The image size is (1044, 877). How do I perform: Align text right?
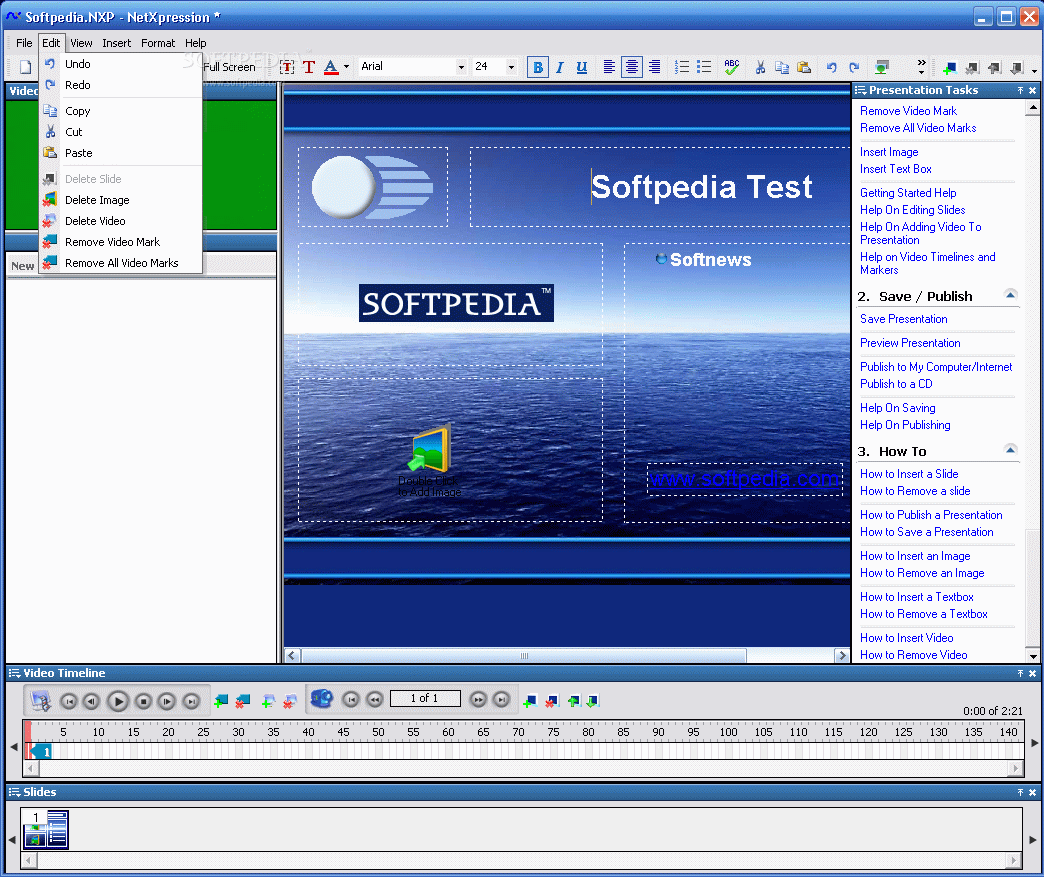coord(654,67)
